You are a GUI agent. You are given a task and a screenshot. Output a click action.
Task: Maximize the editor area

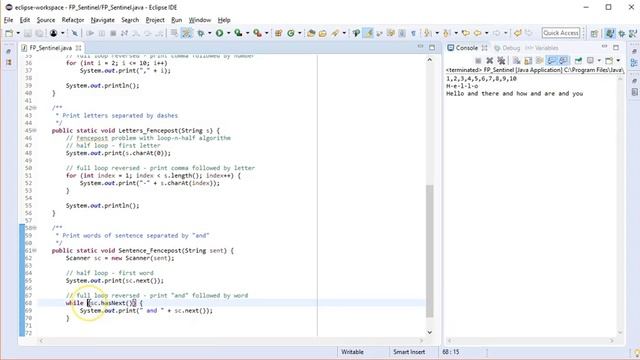click(x=432, y=47)
